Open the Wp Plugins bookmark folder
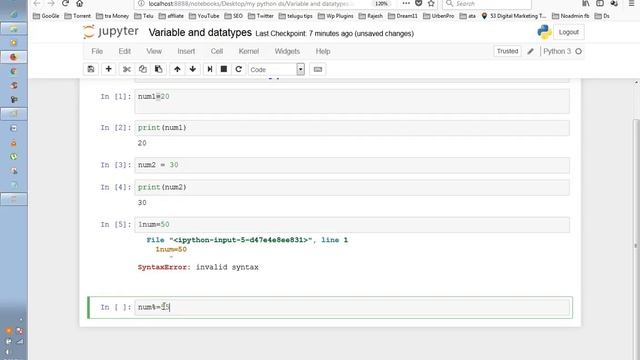The height and width of the screenshot is (360, 640). [x=336, y=16]
